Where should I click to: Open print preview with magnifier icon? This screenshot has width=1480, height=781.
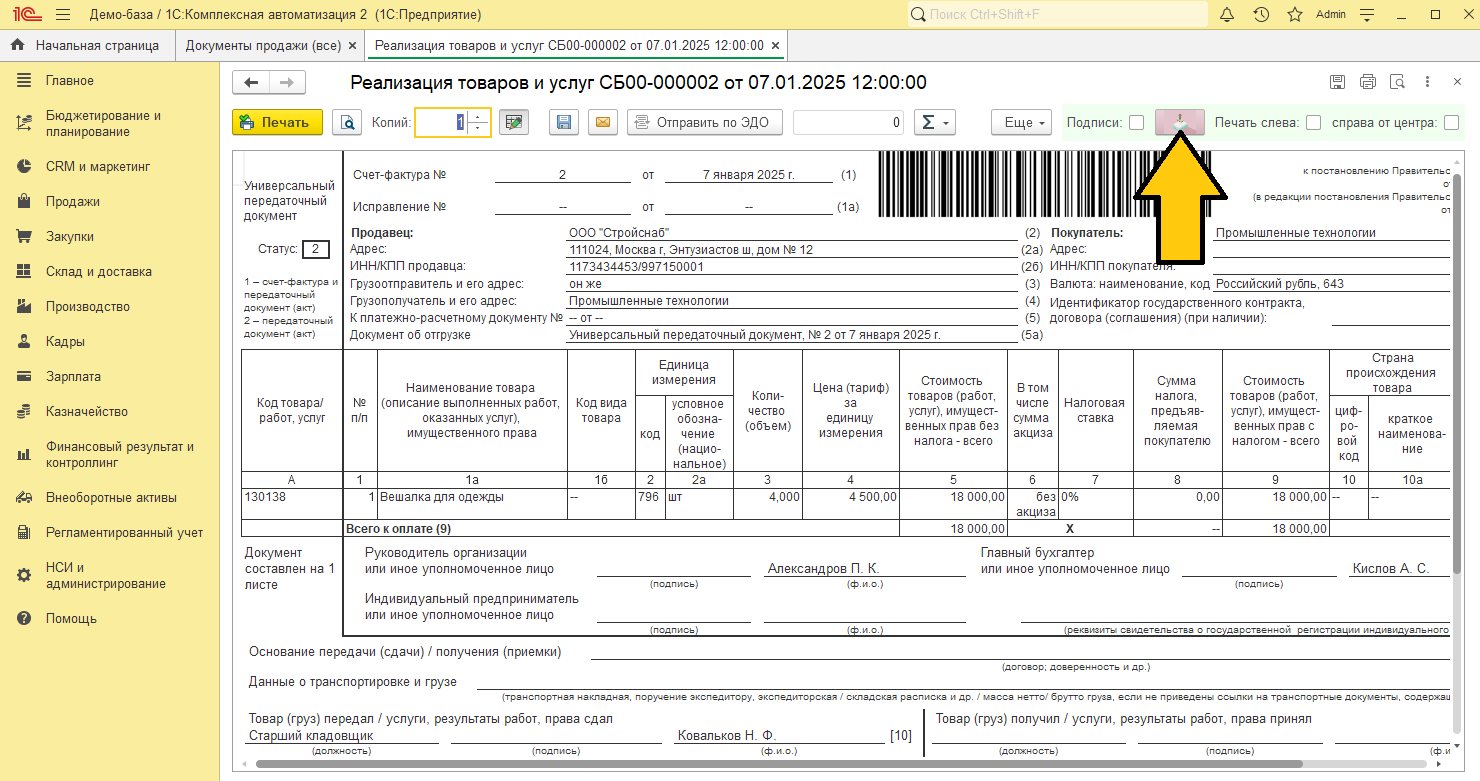pyautogui.click(x=347, y=122)
